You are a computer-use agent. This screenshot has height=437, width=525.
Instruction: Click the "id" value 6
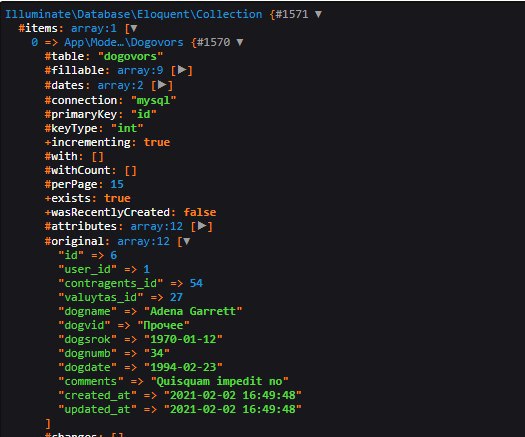point(114,255)
